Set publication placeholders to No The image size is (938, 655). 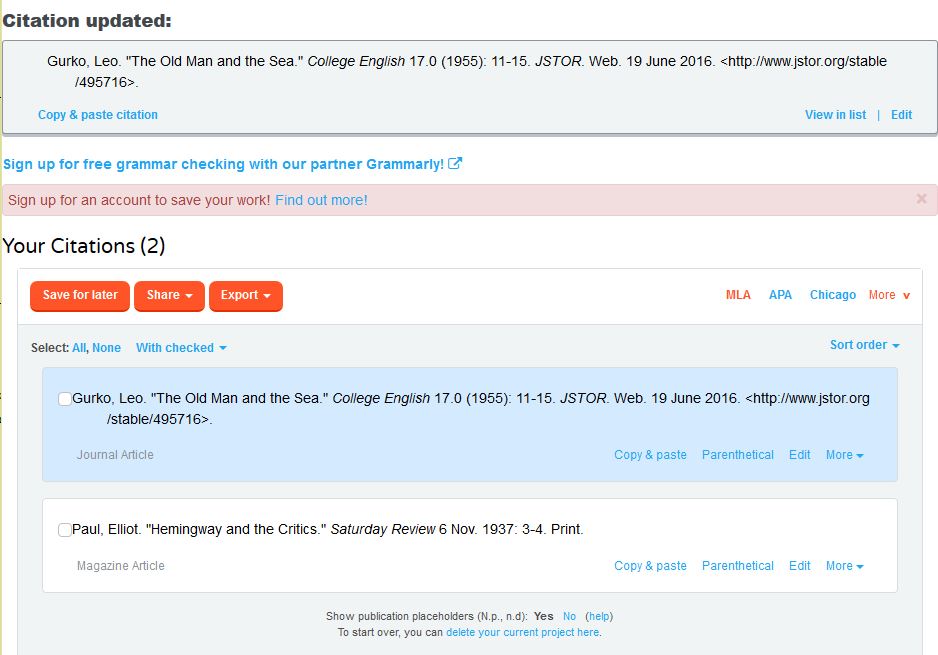coord(569,617)
